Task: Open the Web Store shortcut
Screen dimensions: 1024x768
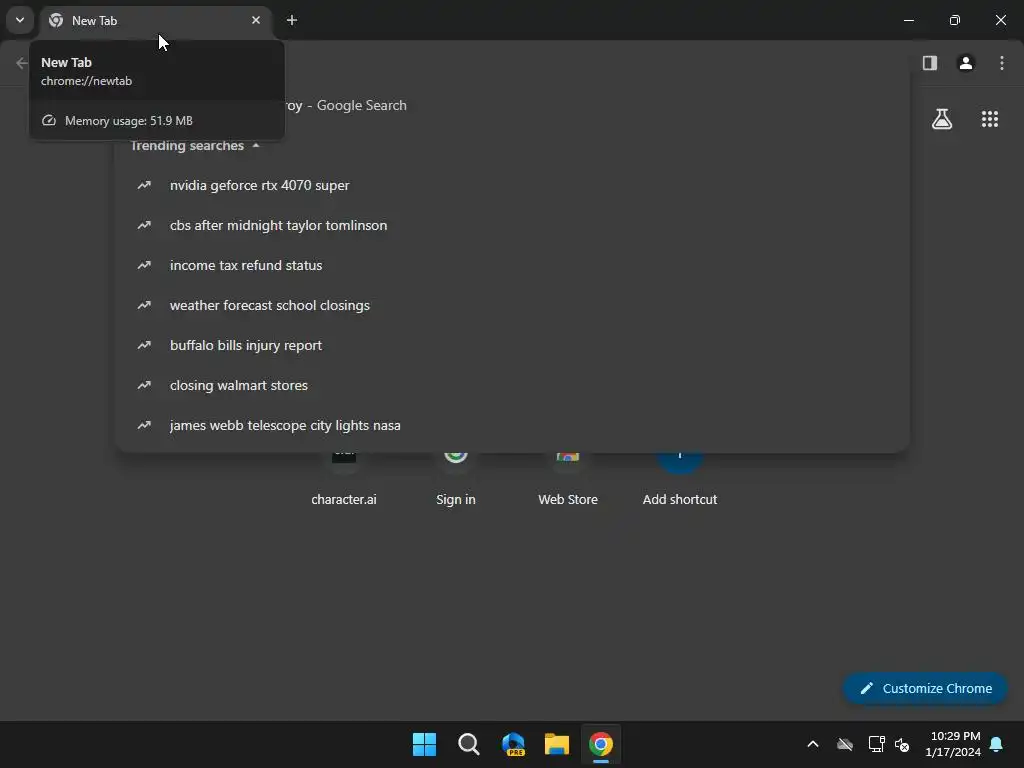Action: [x=568, y=480]
